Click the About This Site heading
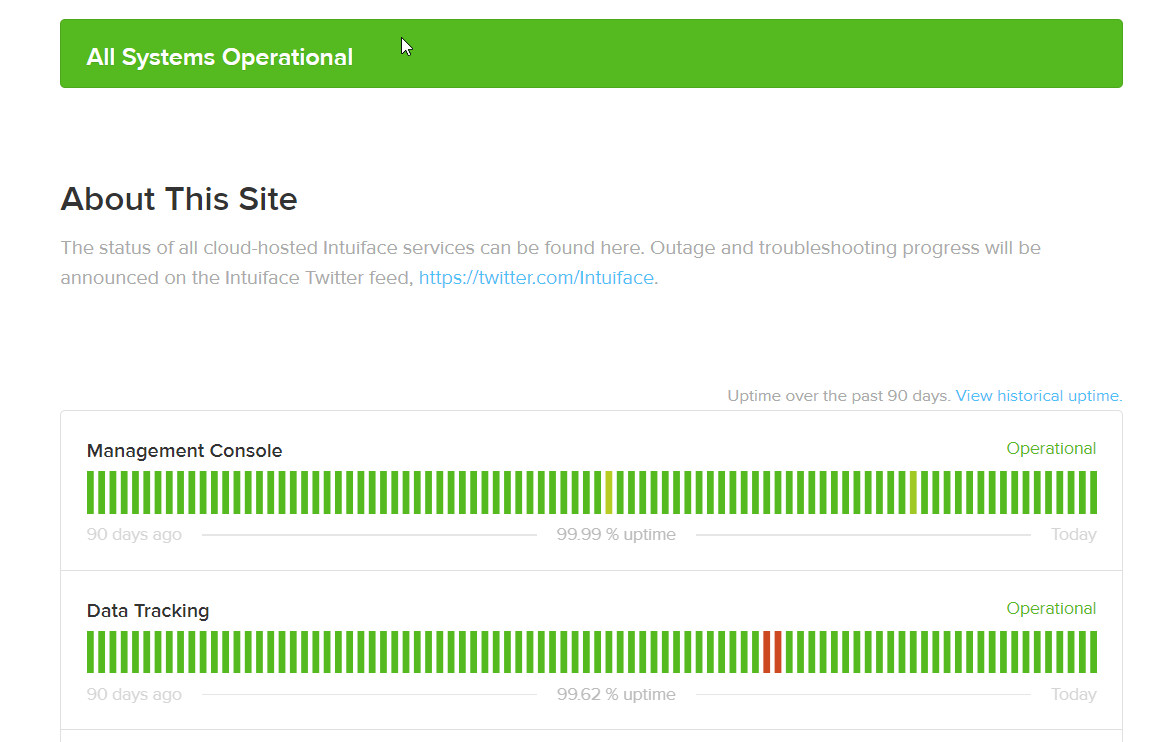The height and width of the screenshot is (742, 1150). coord(179,199)
